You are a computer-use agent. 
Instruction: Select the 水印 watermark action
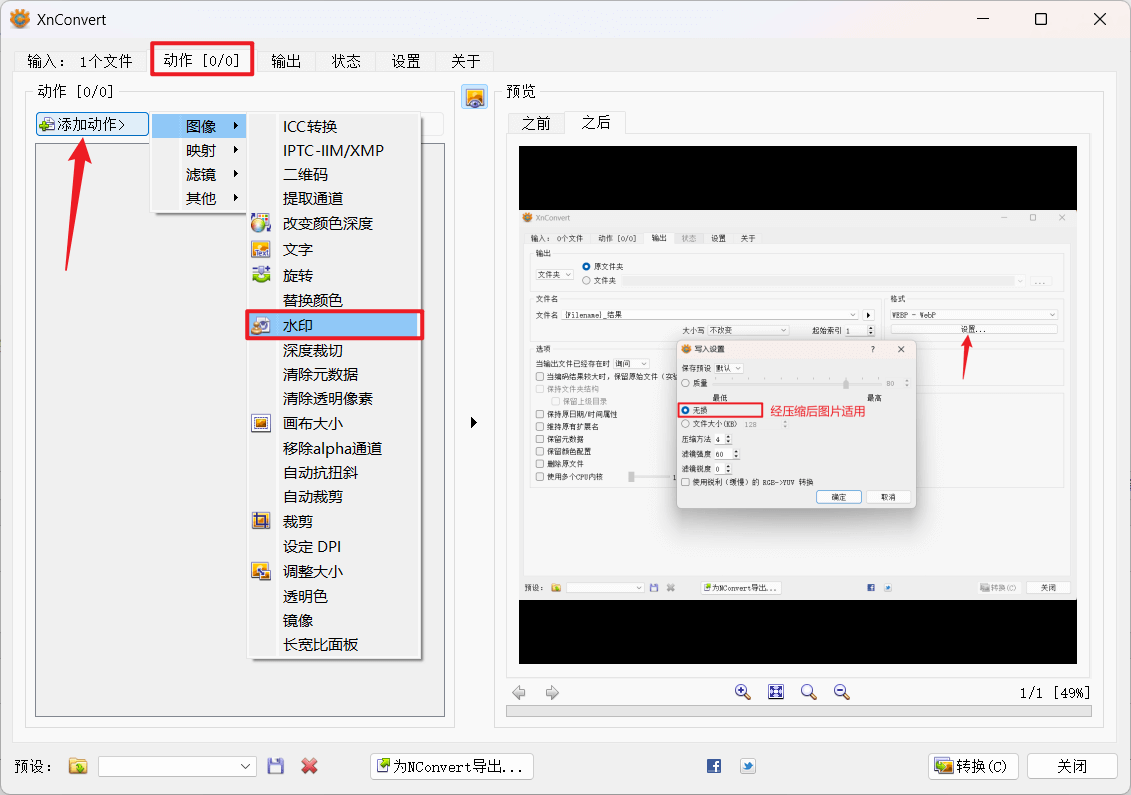tap(334, 325)
